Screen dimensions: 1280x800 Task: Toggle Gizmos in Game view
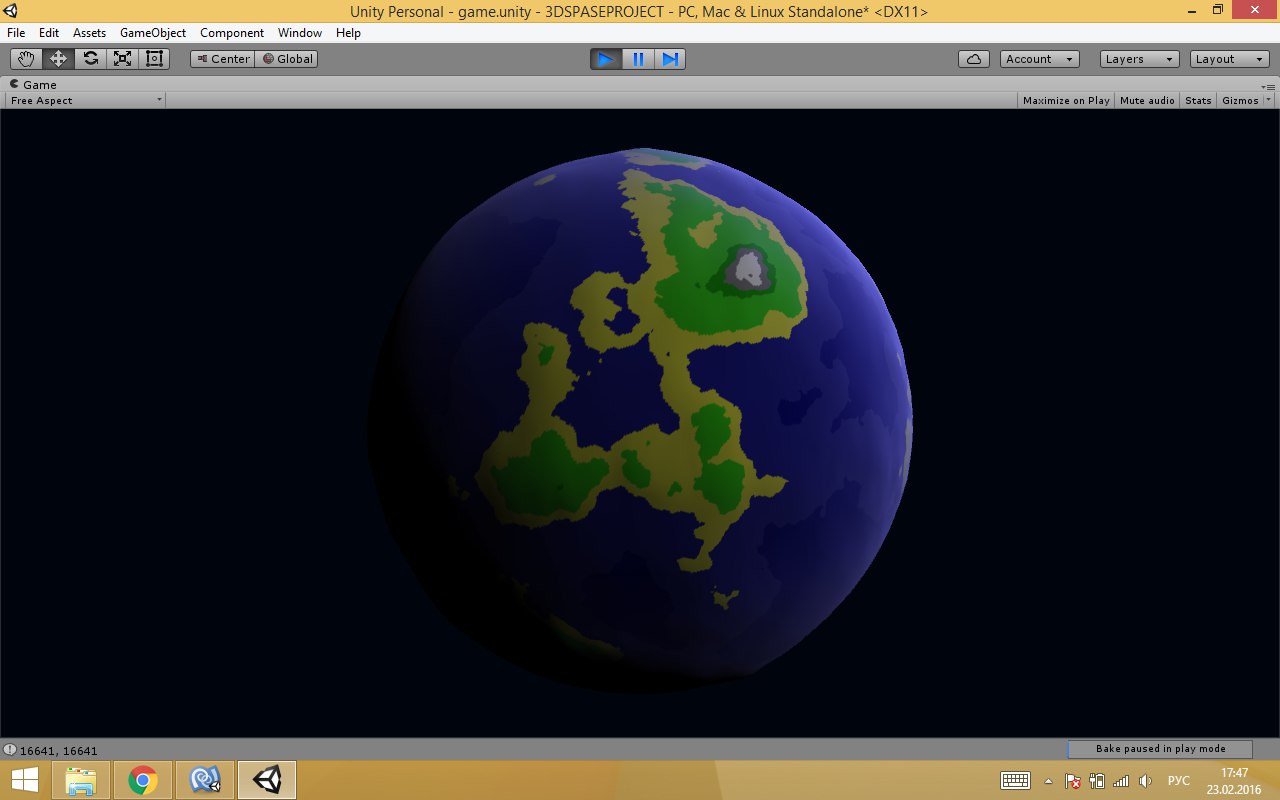(x=1240, y=100)
